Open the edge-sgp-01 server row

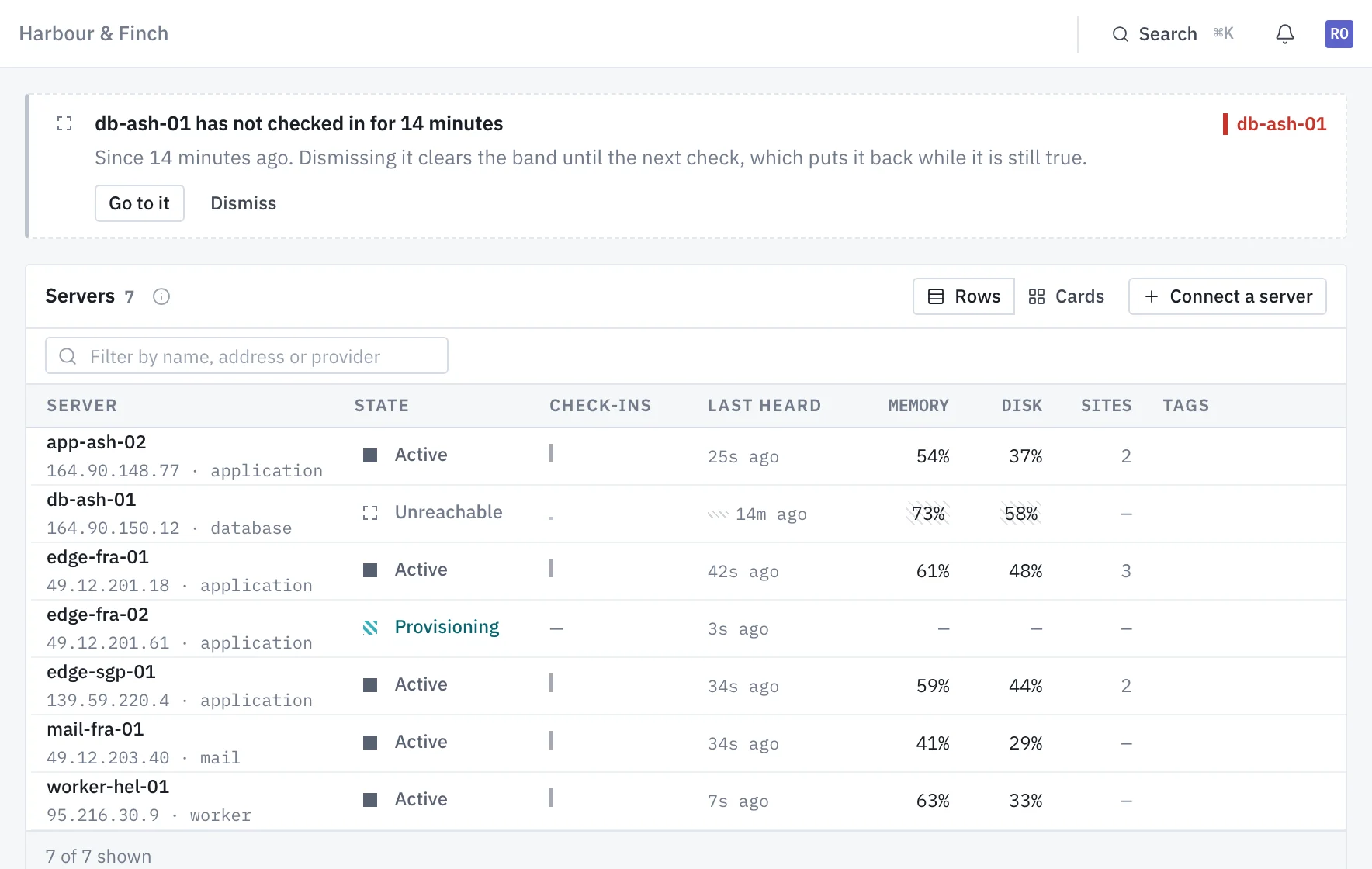(x=686, y=686)
